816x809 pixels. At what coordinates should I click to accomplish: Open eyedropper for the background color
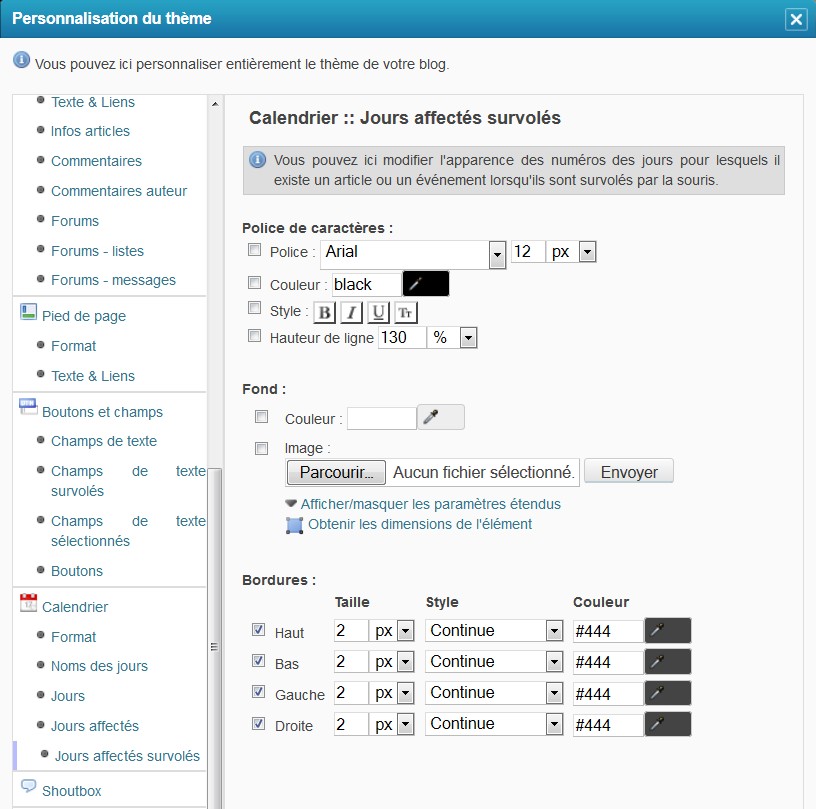tap(441, 417)
